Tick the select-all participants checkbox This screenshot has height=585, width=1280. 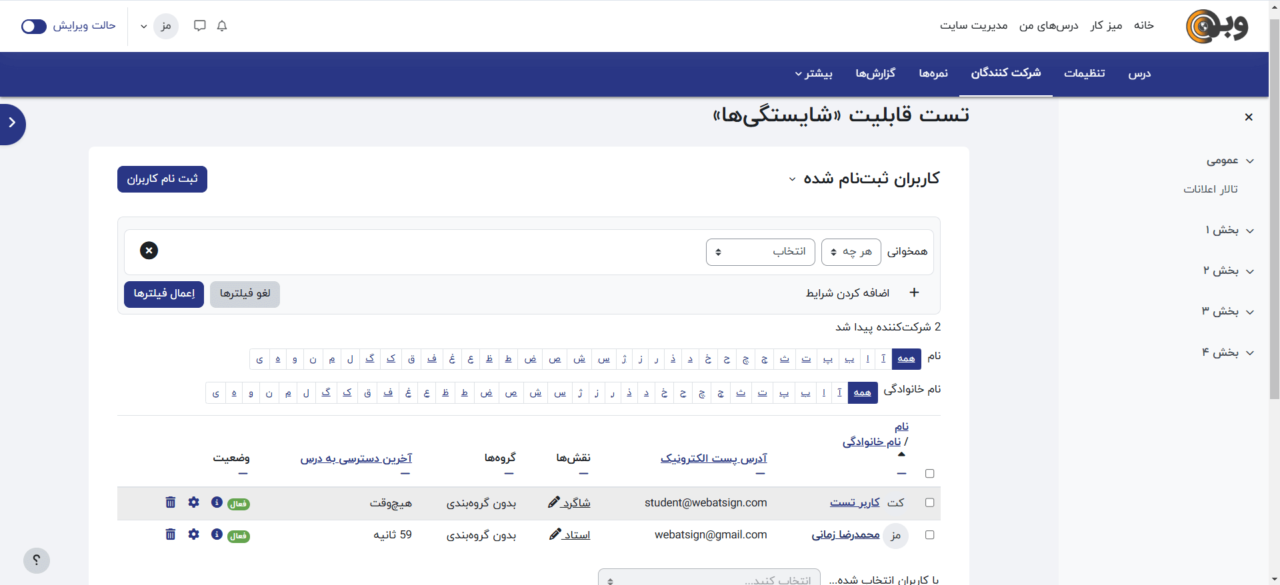point(930,474)
